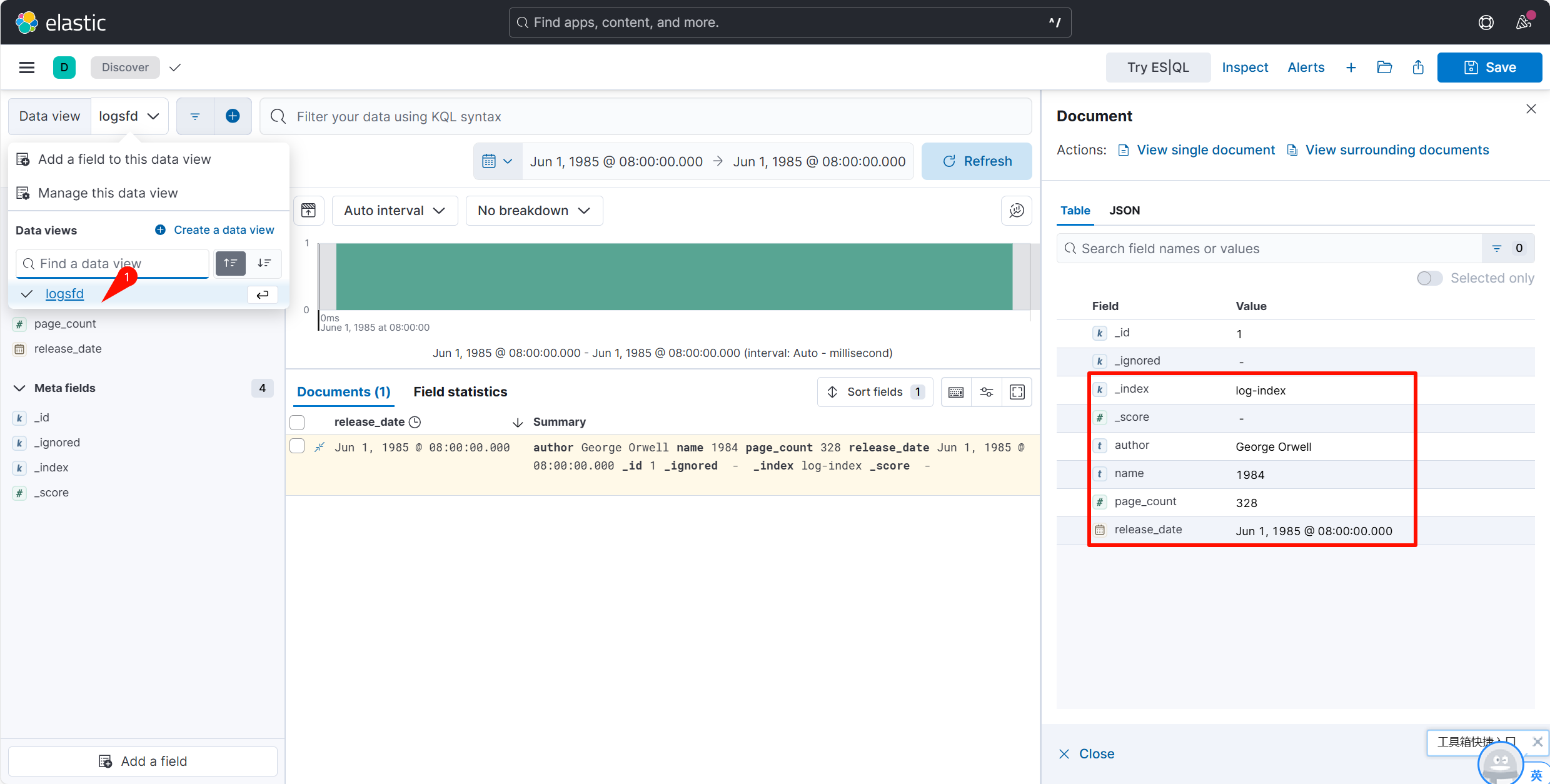
Task: Collapse the Meta fields section
Action: pos(19,388)
